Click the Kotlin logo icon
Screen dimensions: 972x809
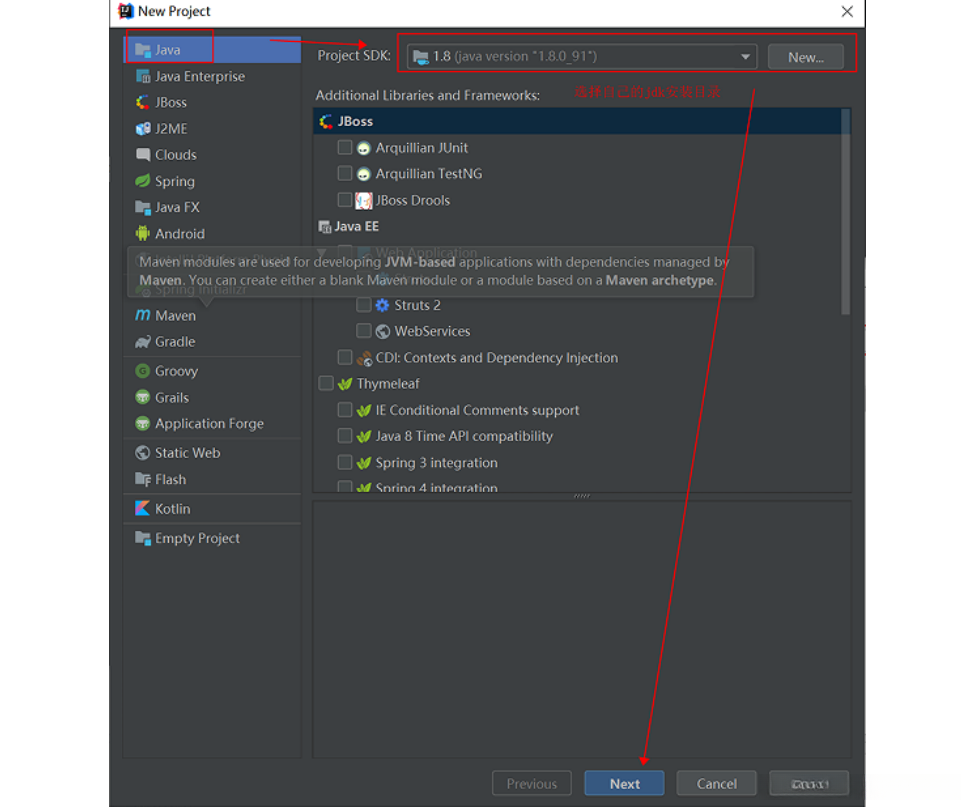pos(143,508)
